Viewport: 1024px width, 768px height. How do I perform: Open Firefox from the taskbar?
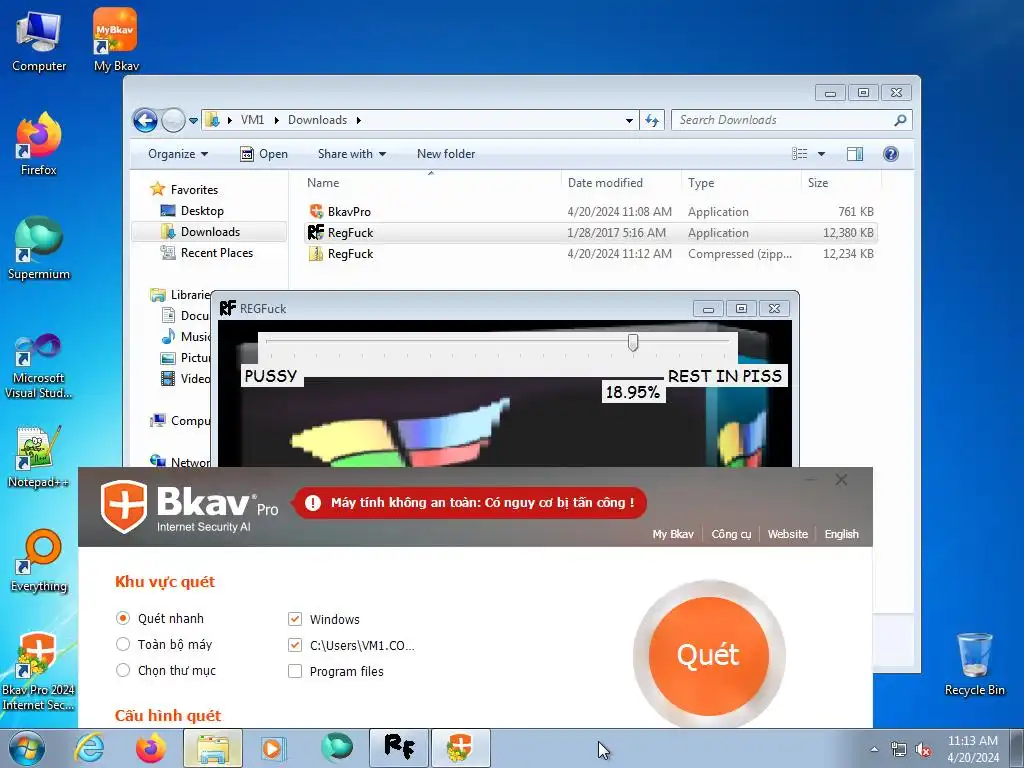[150, 748]
